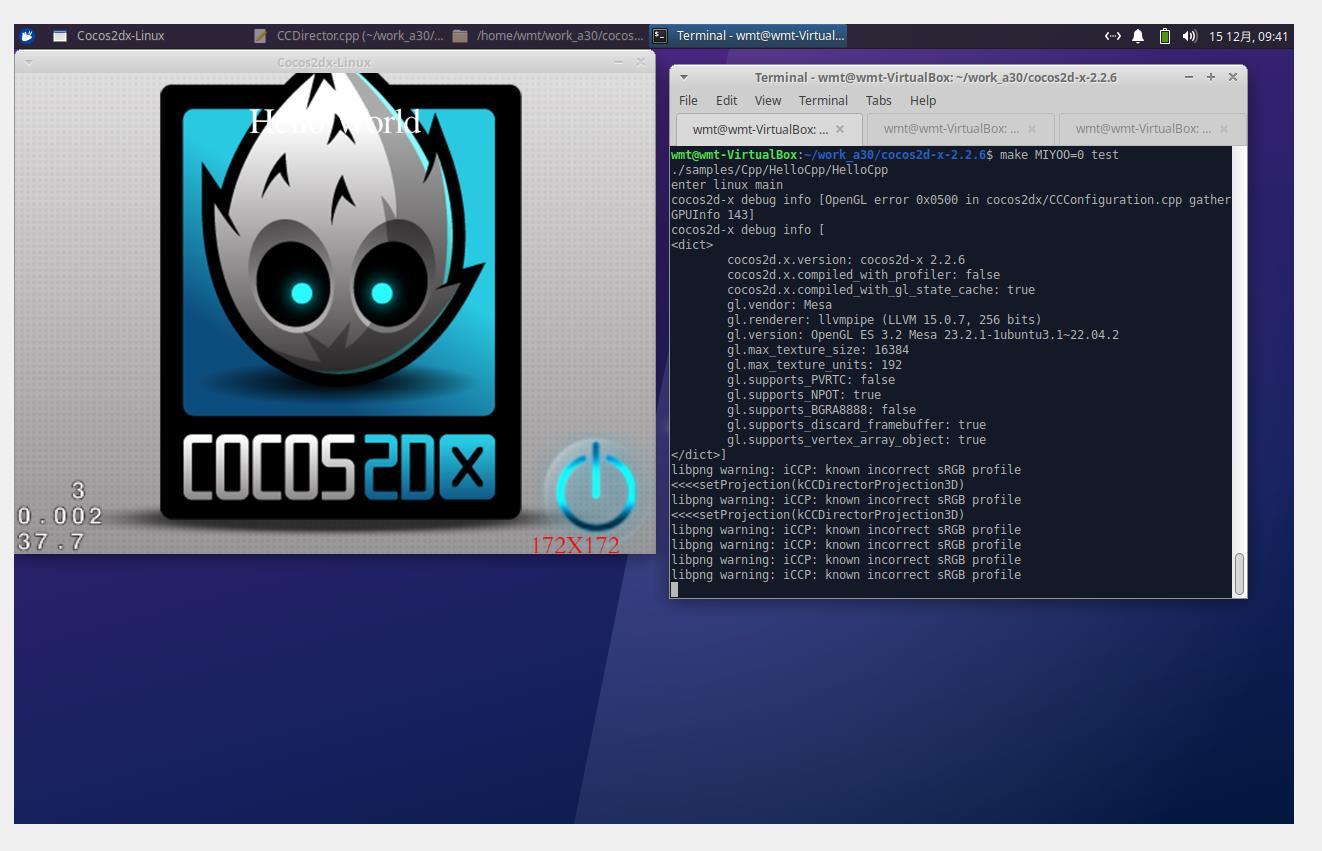
Task: Open the terminal File menu
Action: [688, 100]
